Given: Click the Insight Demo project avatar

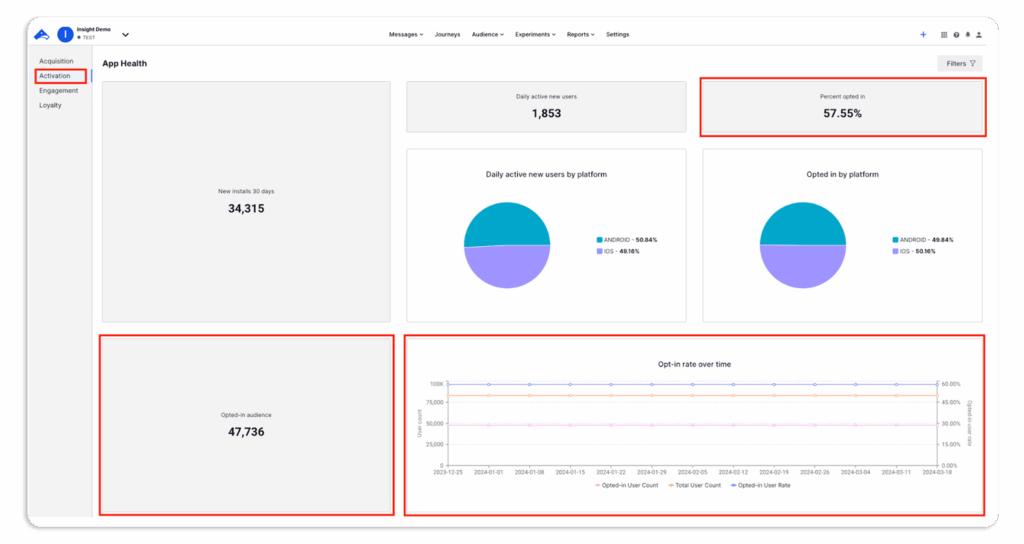Looking at the screenshot, I should [65, 35].
